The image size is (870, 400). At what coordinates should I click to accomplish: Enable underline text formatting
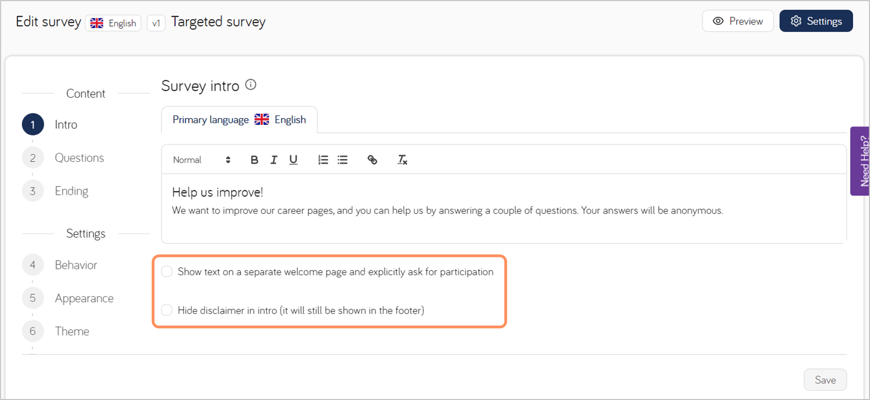tap(293, 160)
